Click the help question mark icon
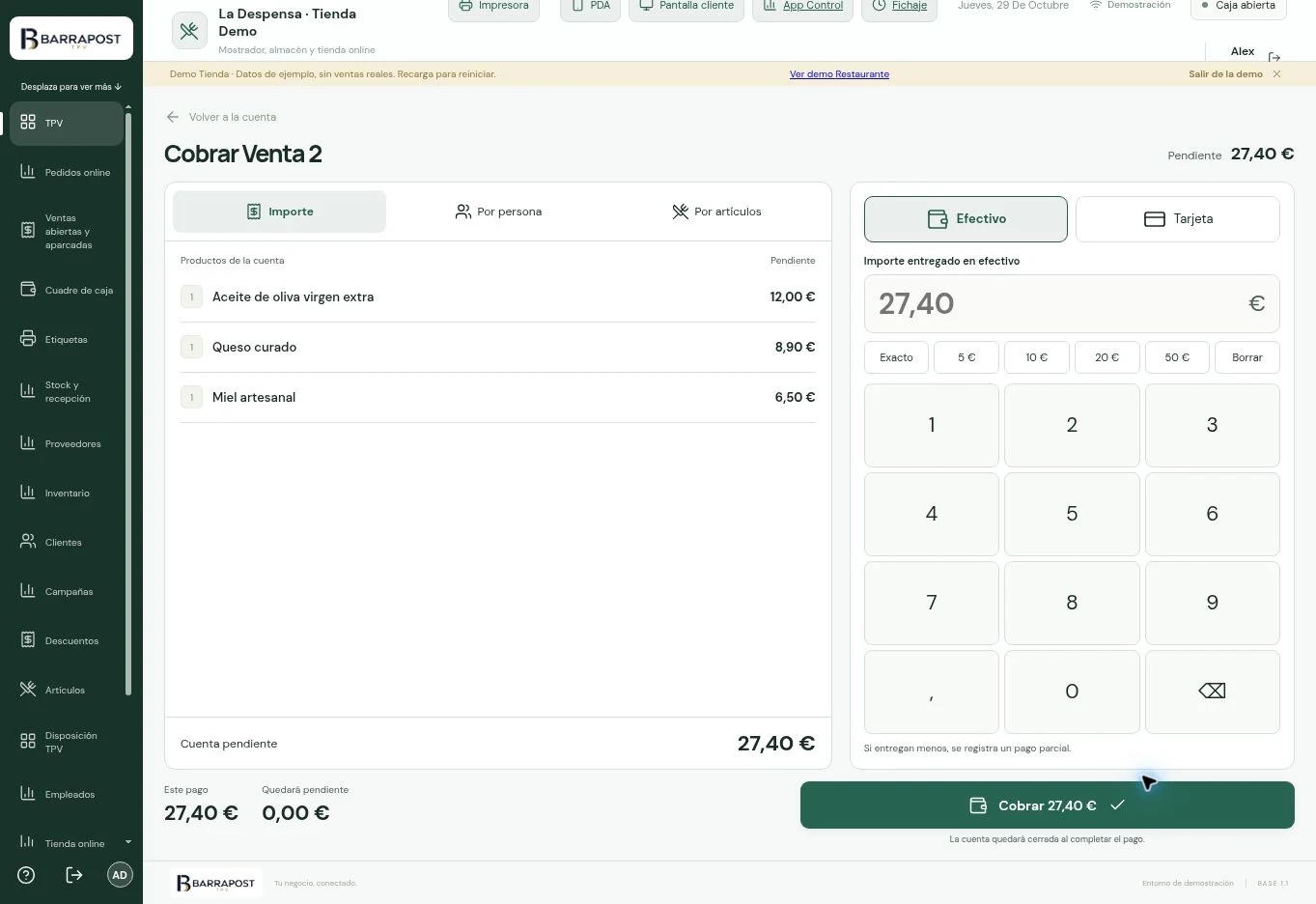The width and height of the screenshot is (1316, 904). (x=26, y=875)
